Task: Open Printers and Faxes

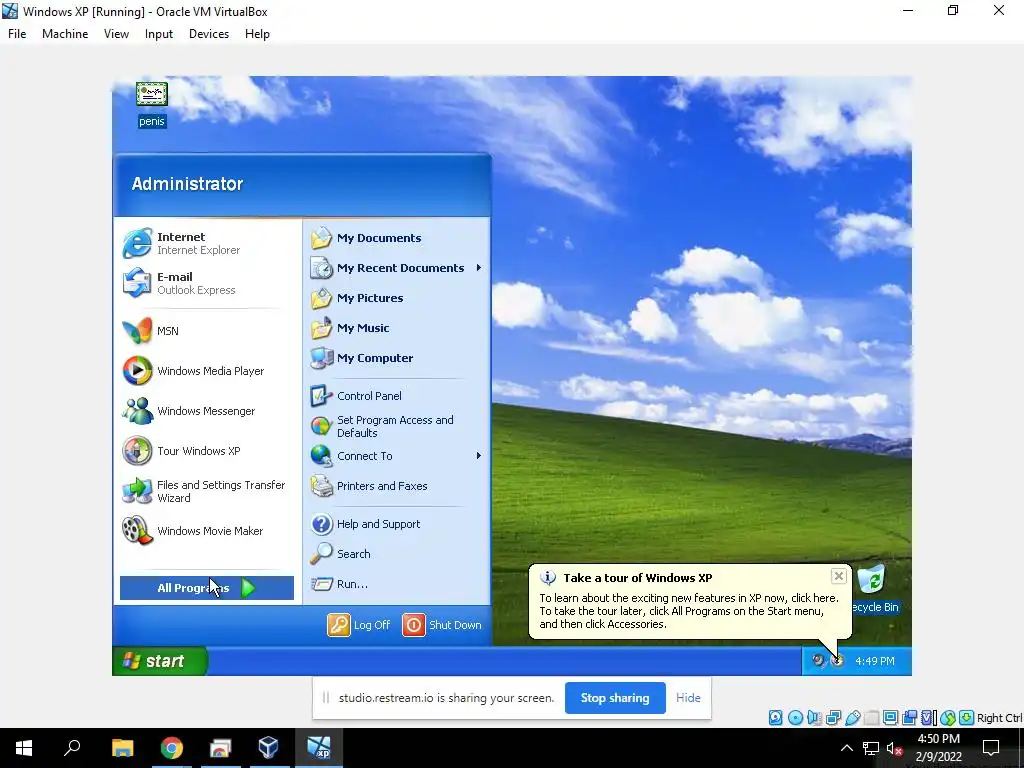Action: tap(398, 486)
